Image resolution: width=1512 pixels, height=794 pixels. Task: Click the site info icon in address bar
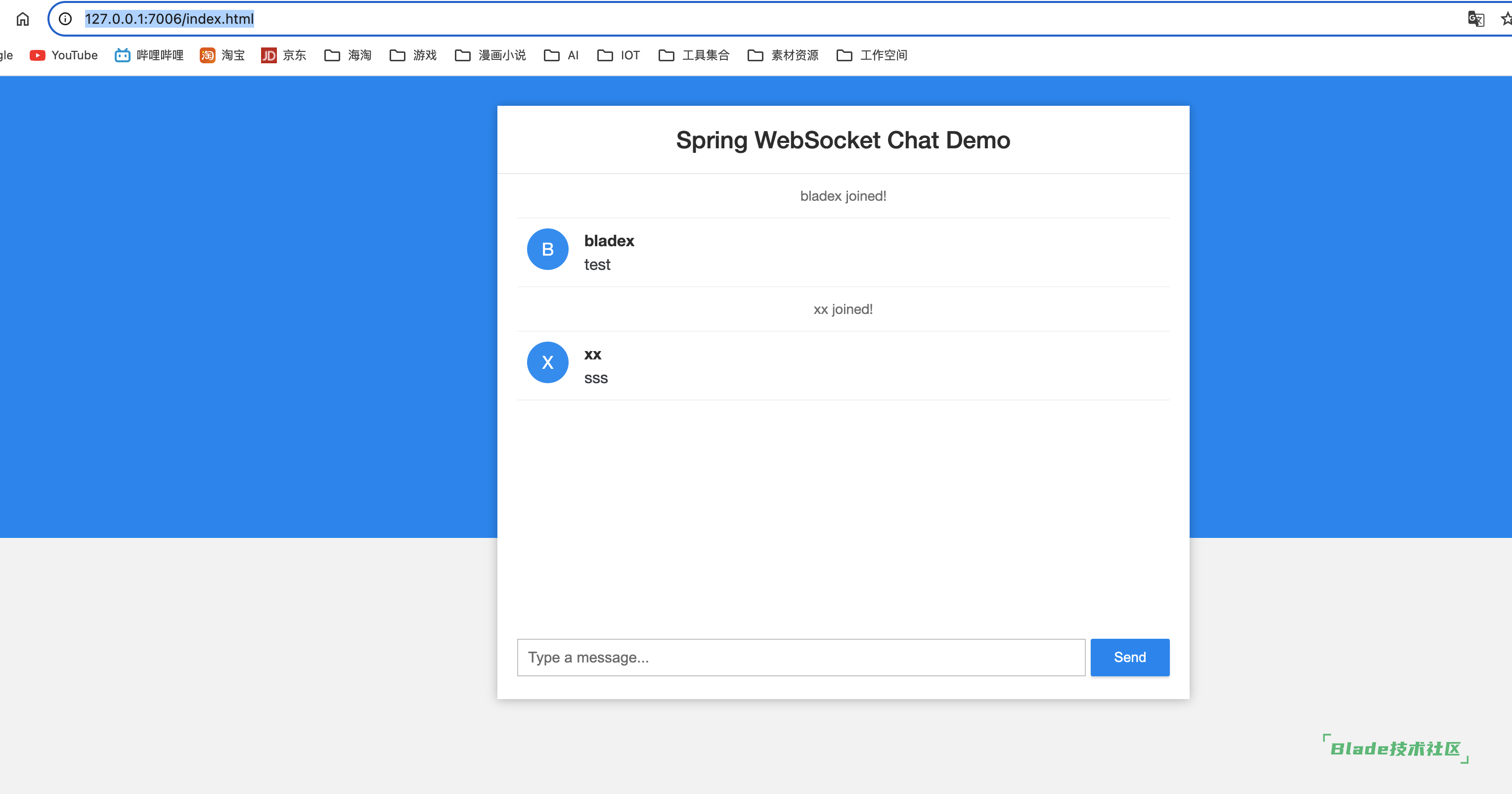point(66,19)
